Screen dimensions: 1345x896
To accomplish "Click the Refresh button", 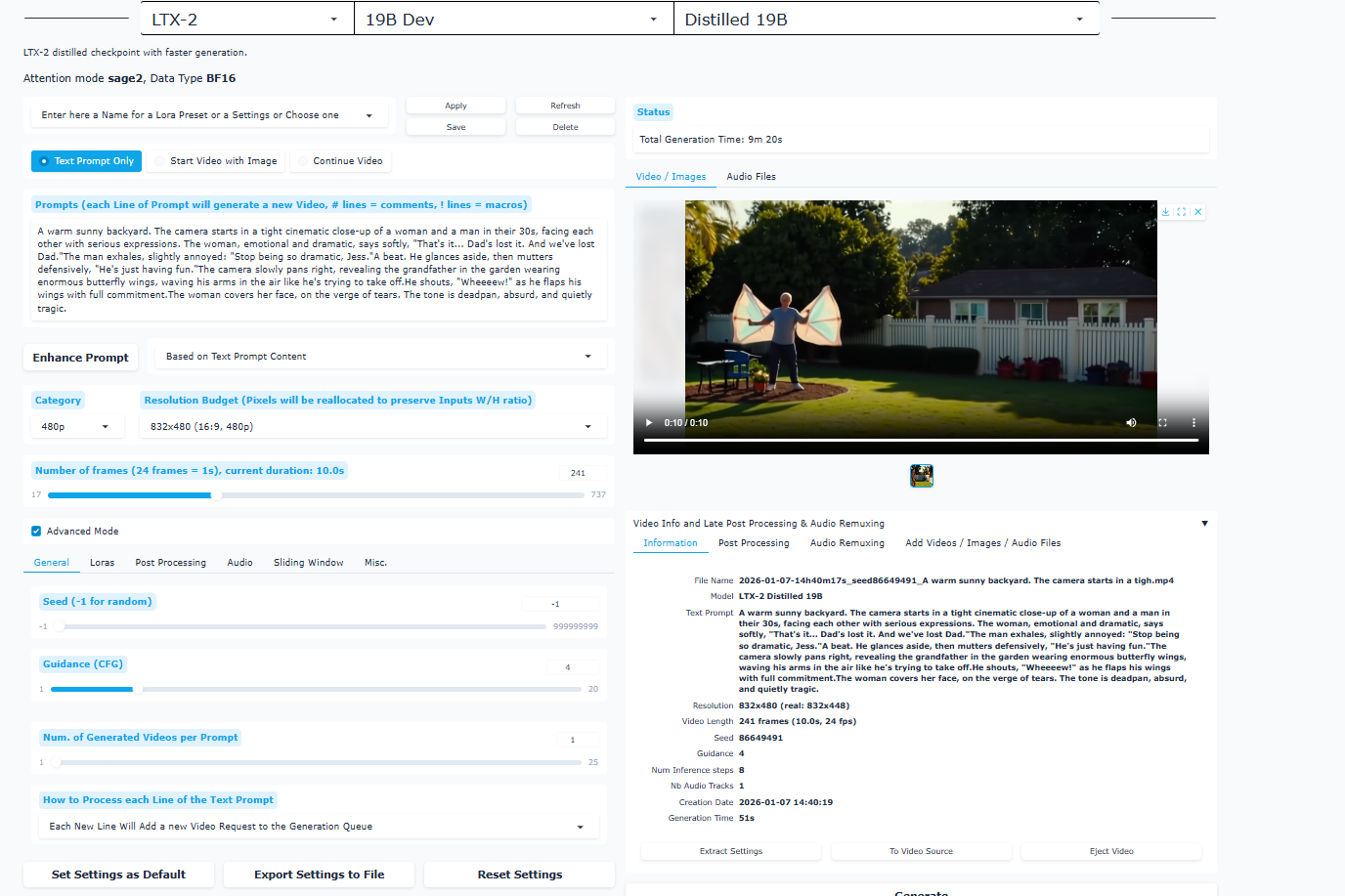I will point(565,106).
